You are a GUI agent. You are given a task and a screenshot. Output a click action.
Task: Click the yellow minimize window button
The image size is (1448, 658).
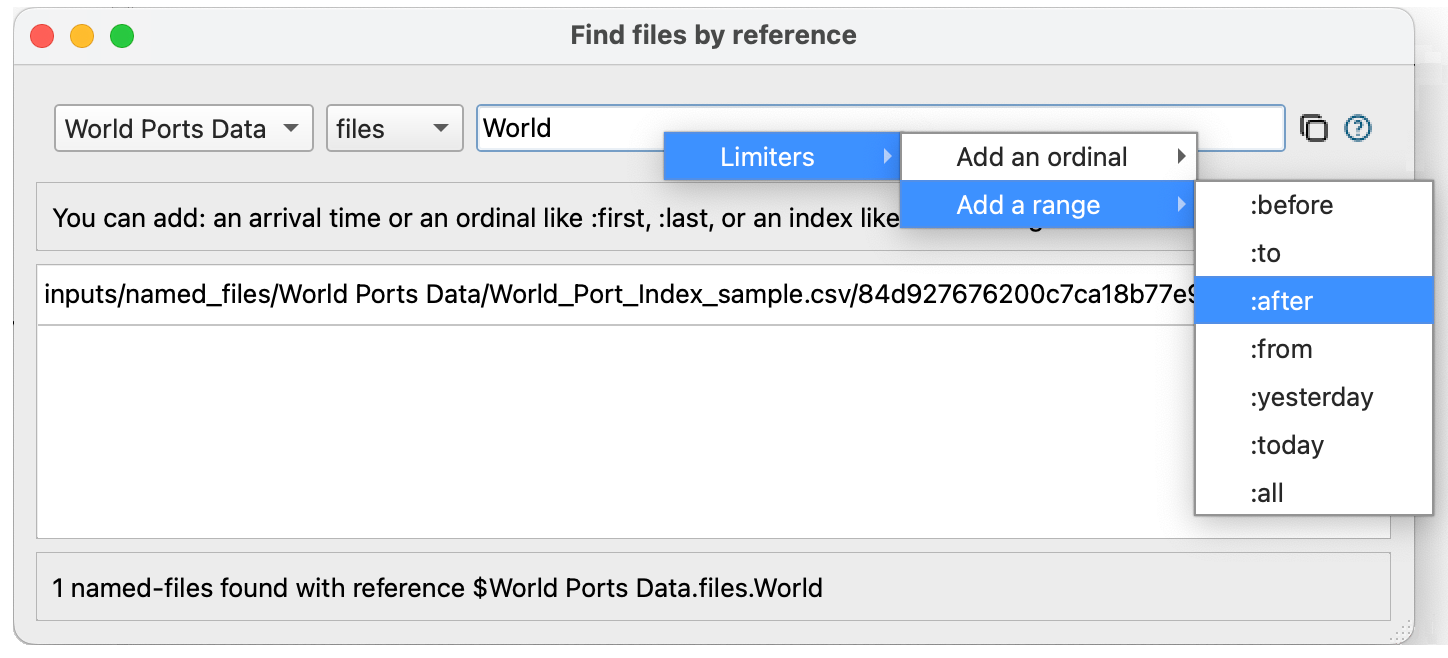[82, 37]
